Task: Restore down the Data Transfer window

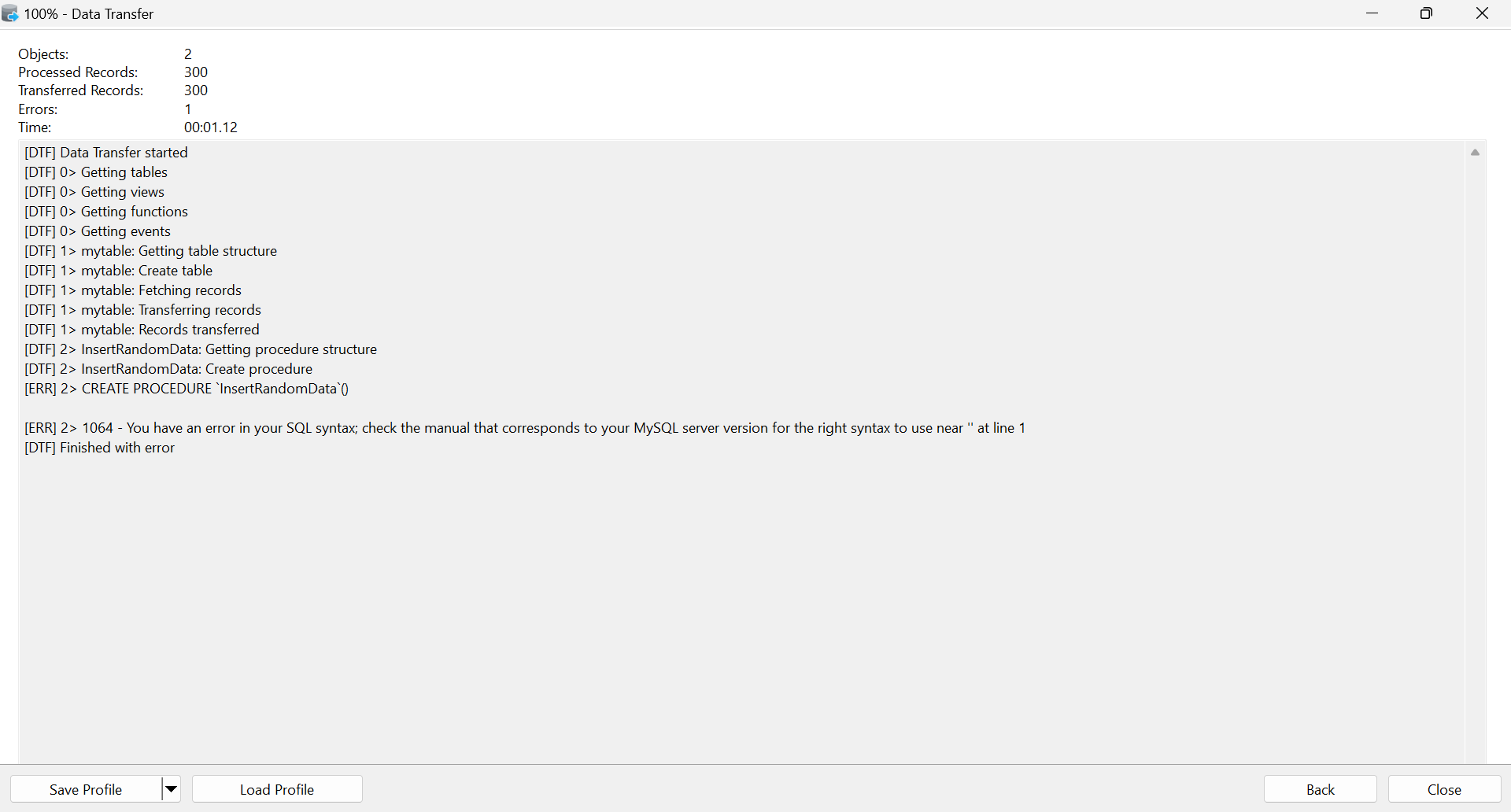Action: pyautogui.click(x=1426, y=13)
